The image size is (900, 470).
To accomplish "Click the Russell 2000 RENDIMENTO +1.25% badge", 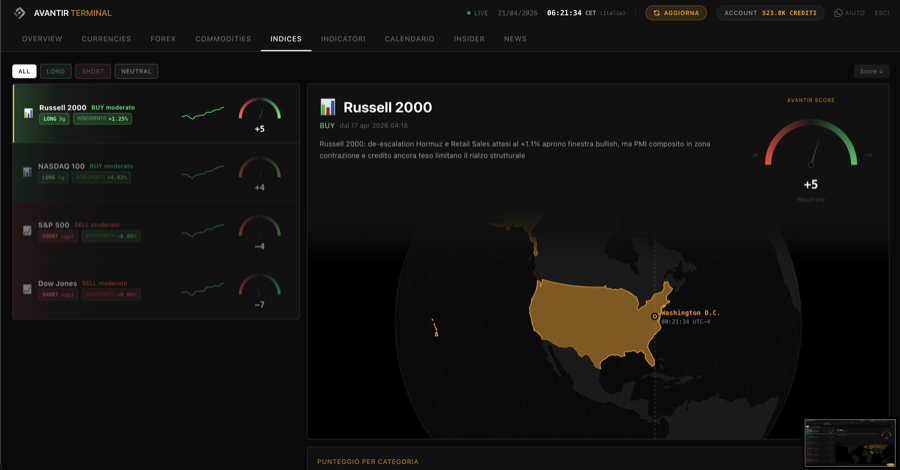I will 102,119.
